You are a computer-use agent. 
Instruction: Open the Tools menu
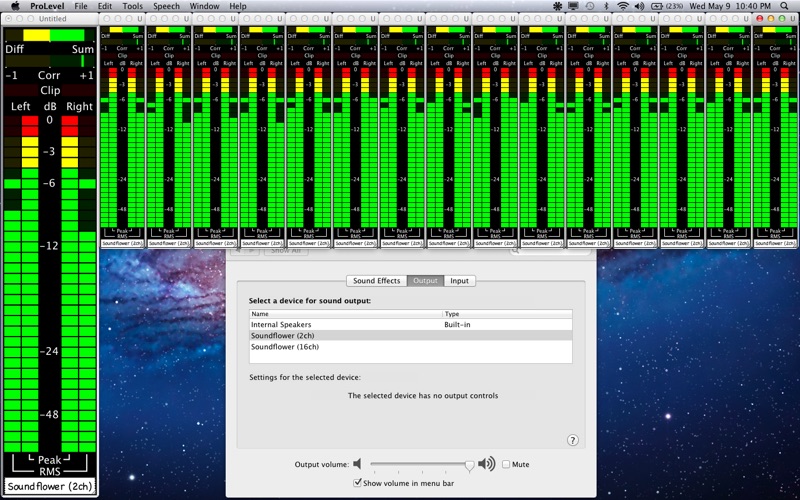133,6
